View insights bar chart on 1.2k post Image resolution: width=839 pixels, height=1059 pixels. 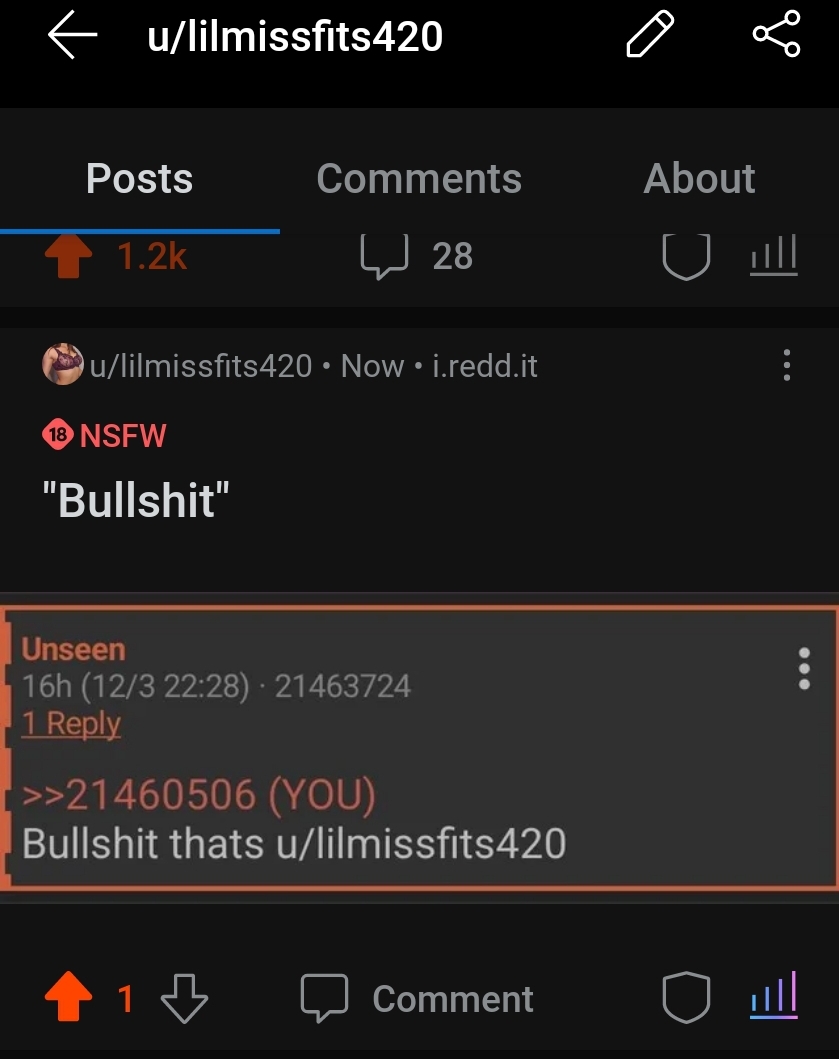[x=774, y=255]
